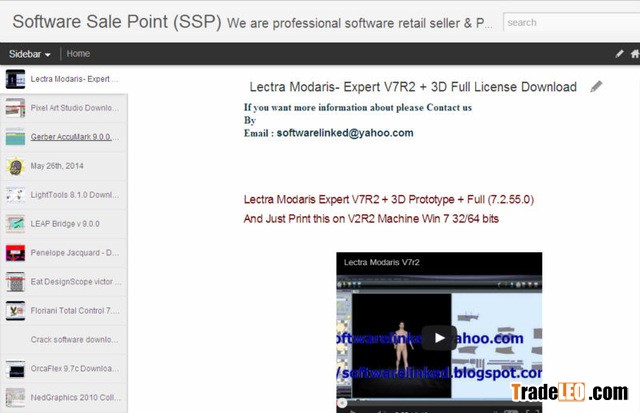Image resolution: width=640 pixels, height=413 pixels.
Task: Click the softwarelinked@yahoo.com email link
Action: [345, 133]
